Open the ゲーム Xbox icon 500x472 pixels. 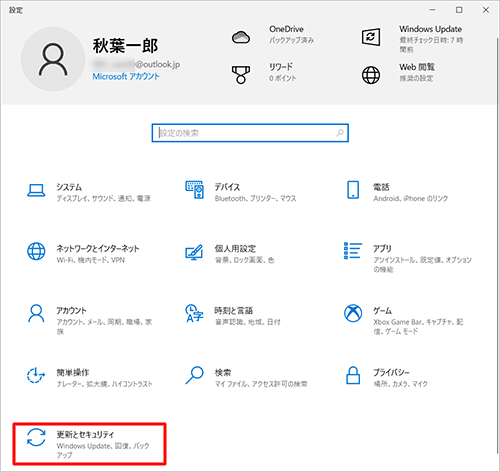pos(353,313)
